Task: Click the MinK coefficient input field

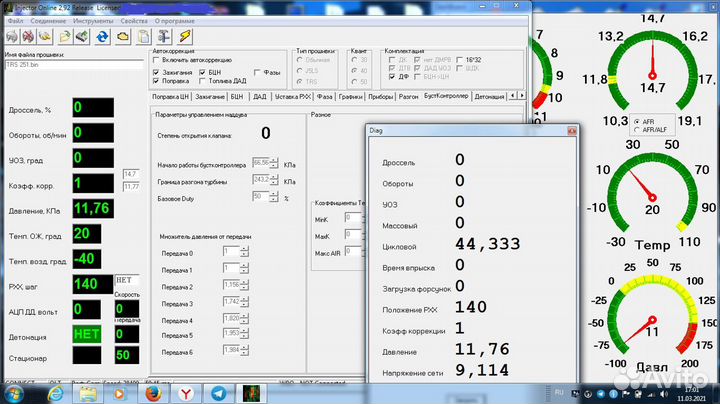Action: pos(355,218)
